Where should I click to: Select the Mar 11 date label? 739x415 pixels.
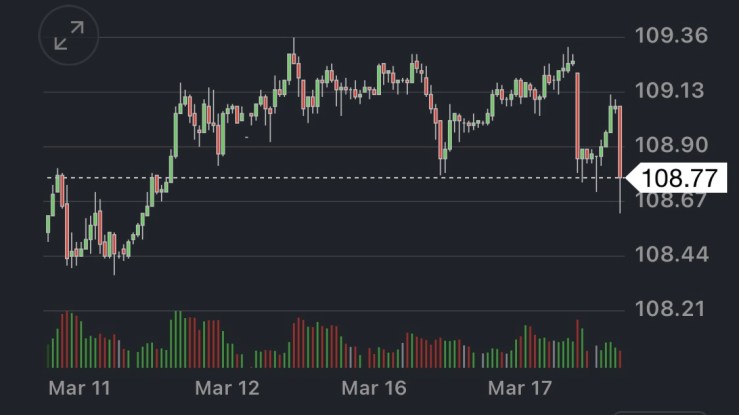[x=79, y=387]
